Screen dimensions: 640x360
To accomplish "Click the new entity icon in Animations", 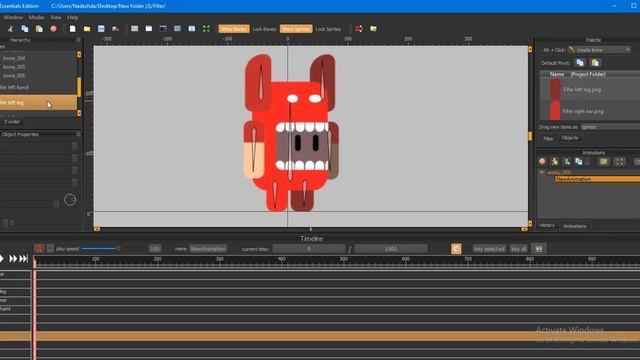I will click(555, 162).
